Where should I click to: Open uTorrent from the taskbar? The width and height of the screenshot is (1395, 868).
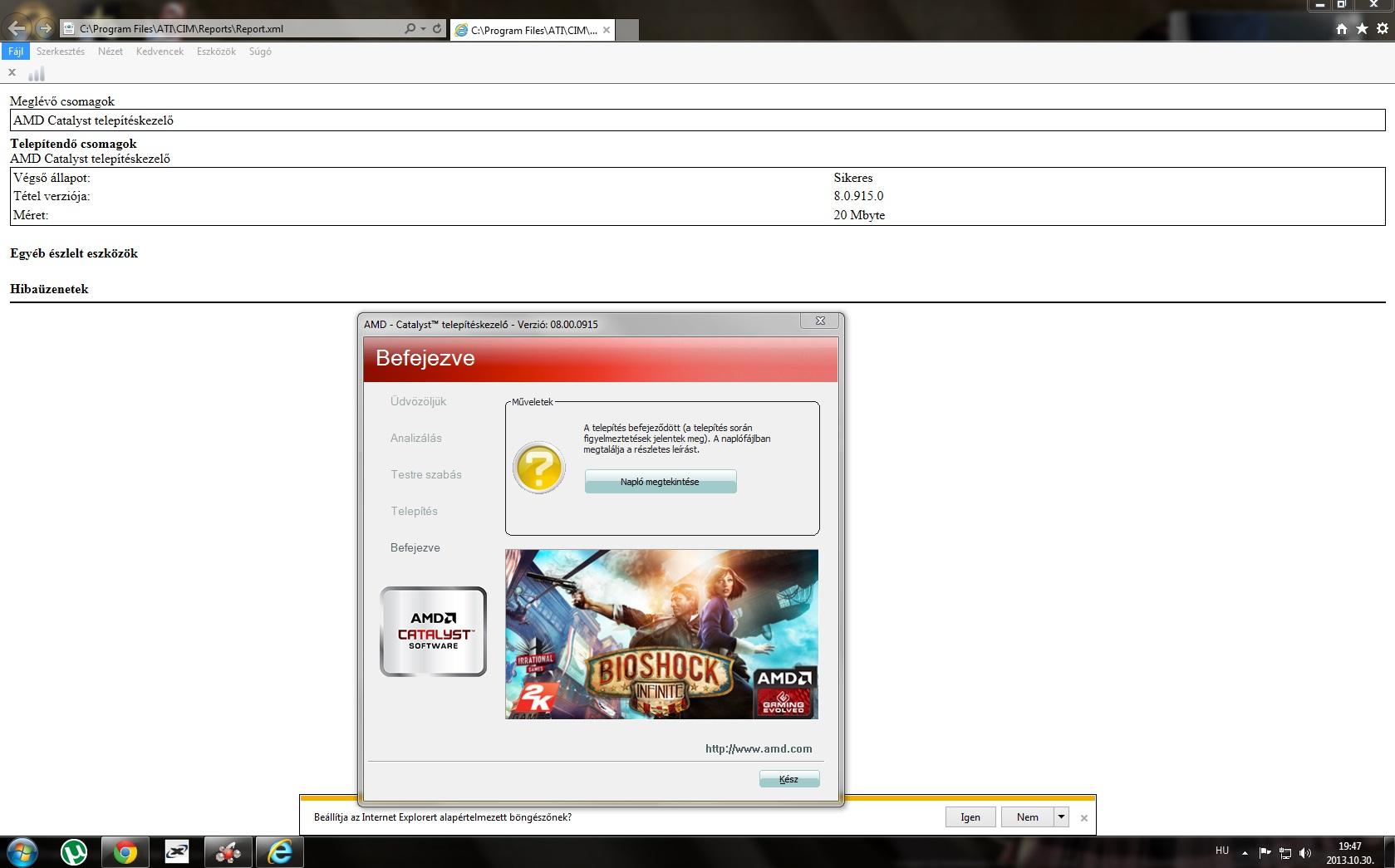(x=75, y=852)
